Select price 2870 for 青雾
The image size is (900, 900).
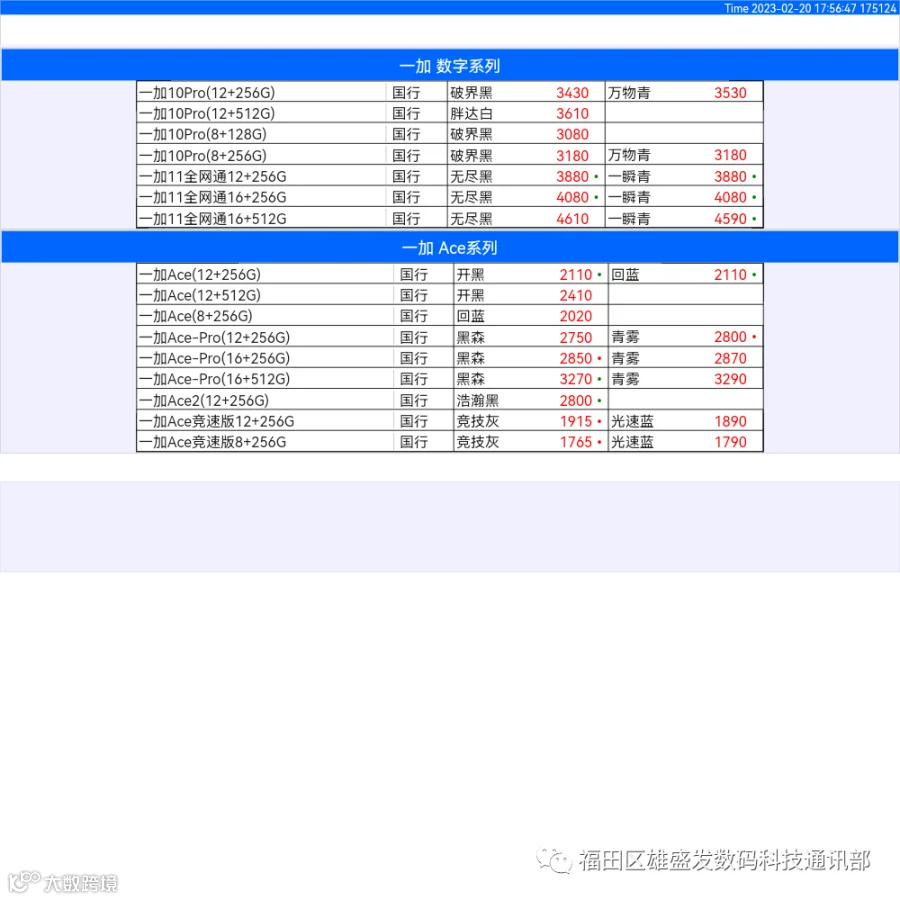[x=730, y=358]
